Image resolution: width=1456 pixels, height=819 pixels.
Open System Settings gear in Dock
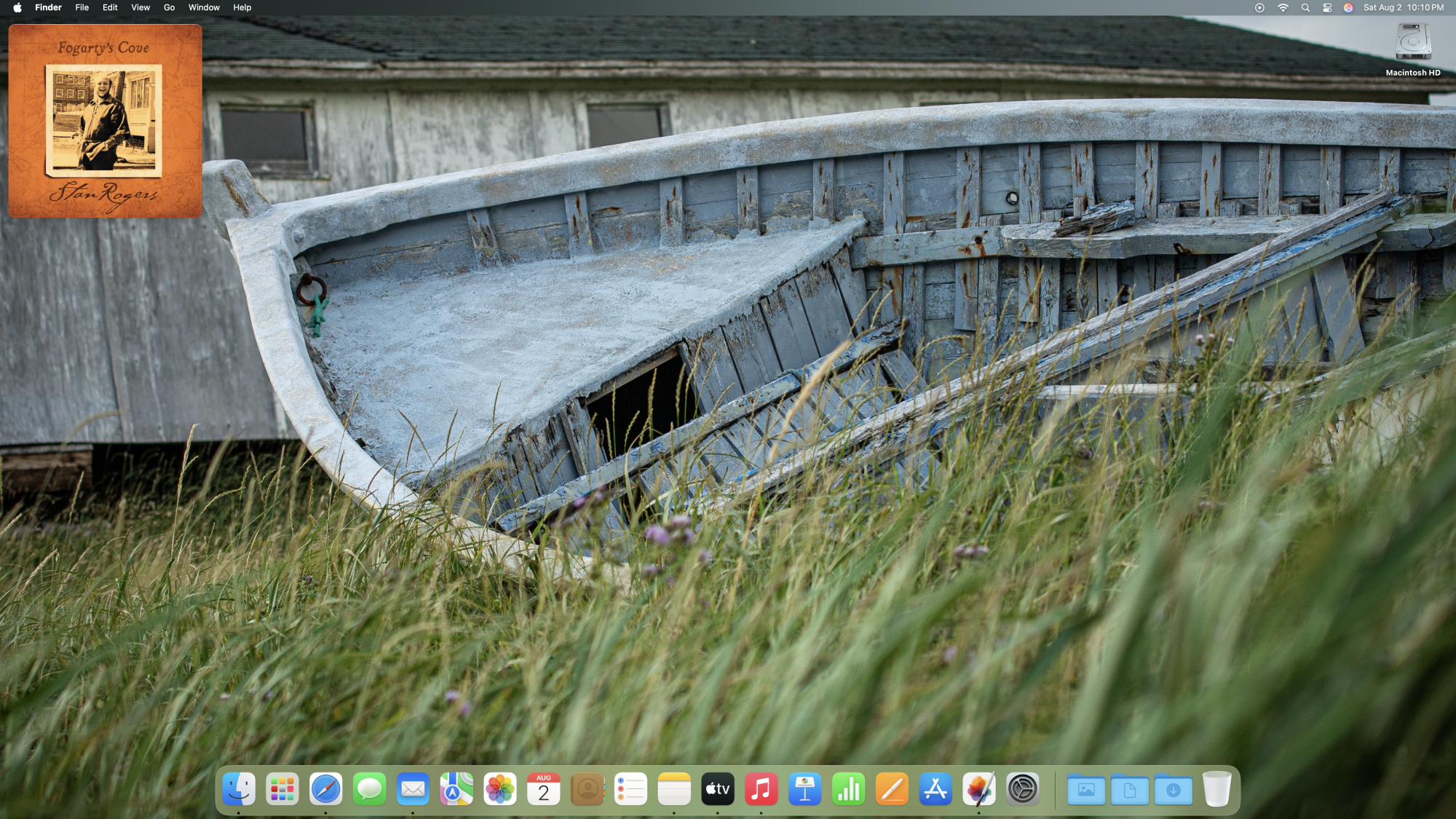(1022, 789)
